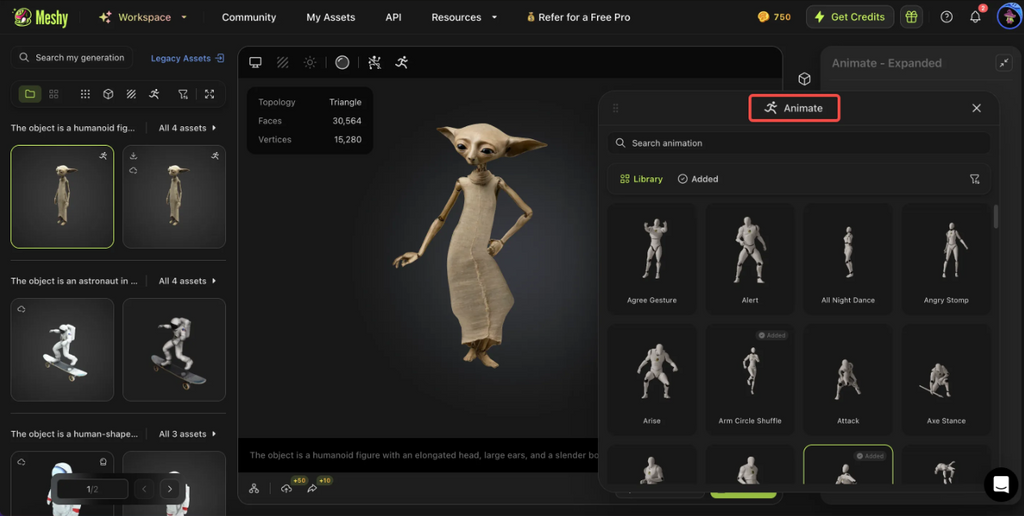
Task: Toggle the lighting sun icon in viewport
Action: [x=310, y=62]
